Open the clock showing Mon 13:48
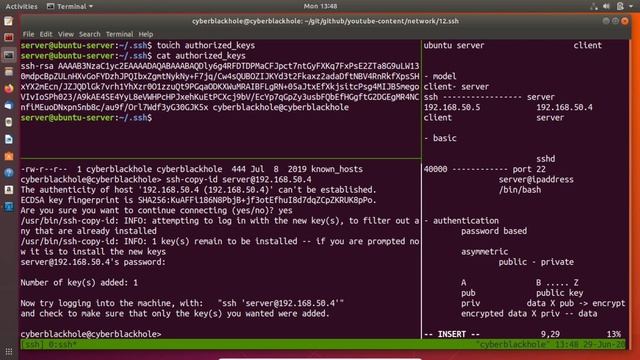Viewport: 640px width, 360px height. point(320,6)
